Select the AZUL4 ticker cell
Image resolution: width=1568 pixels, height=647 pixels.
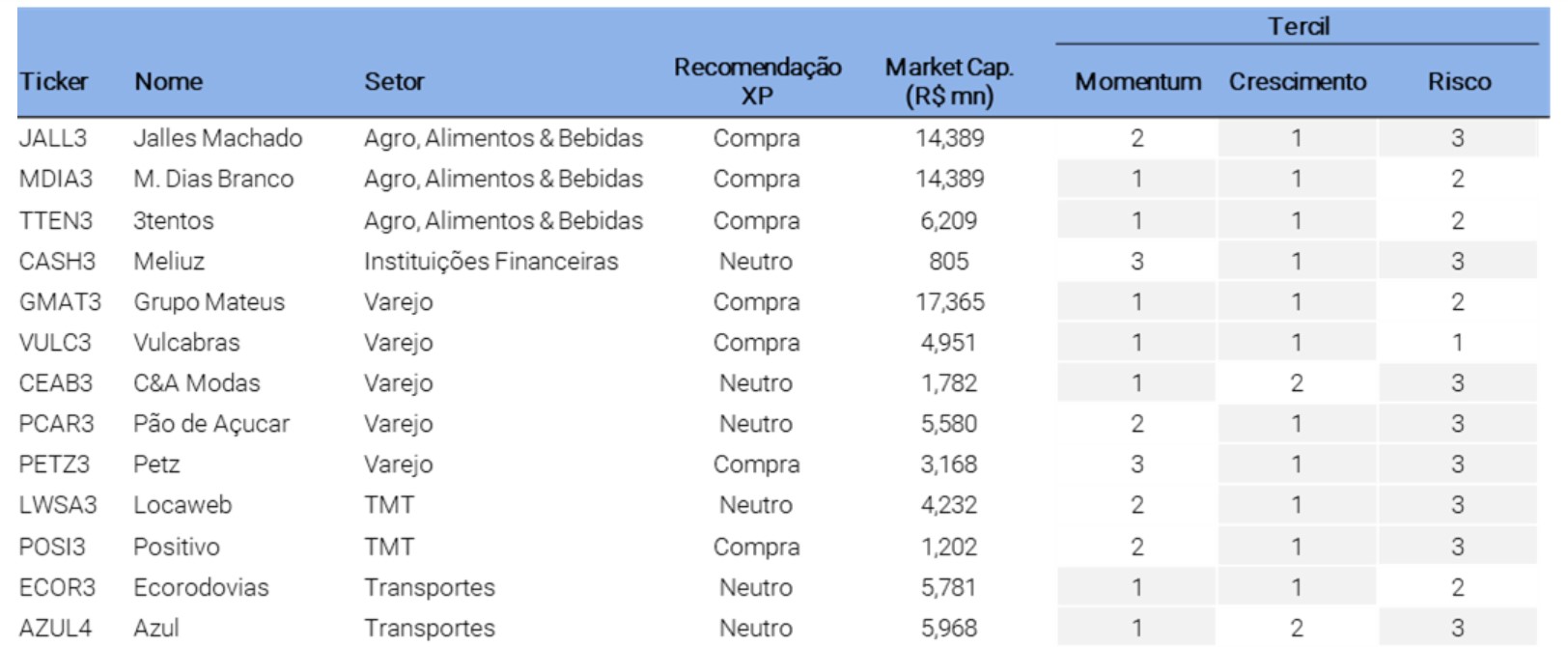[x=55, y=628]
